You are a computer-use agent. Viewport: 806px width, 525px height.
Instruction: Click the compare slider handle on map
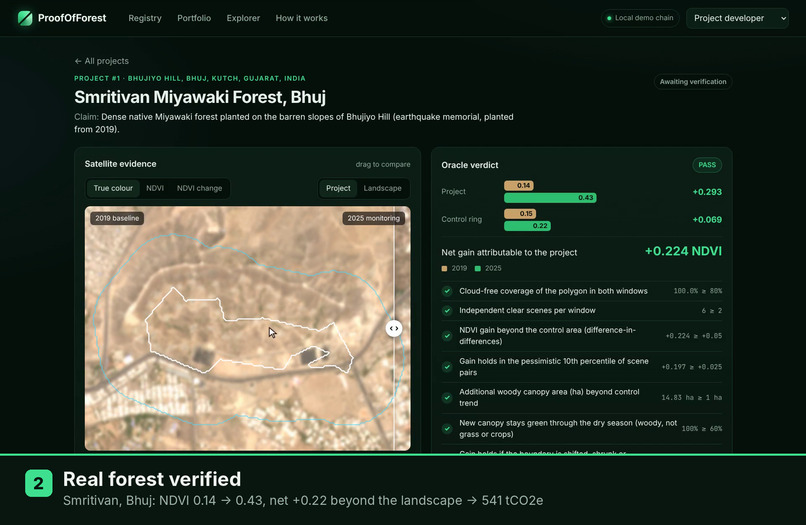394,328
